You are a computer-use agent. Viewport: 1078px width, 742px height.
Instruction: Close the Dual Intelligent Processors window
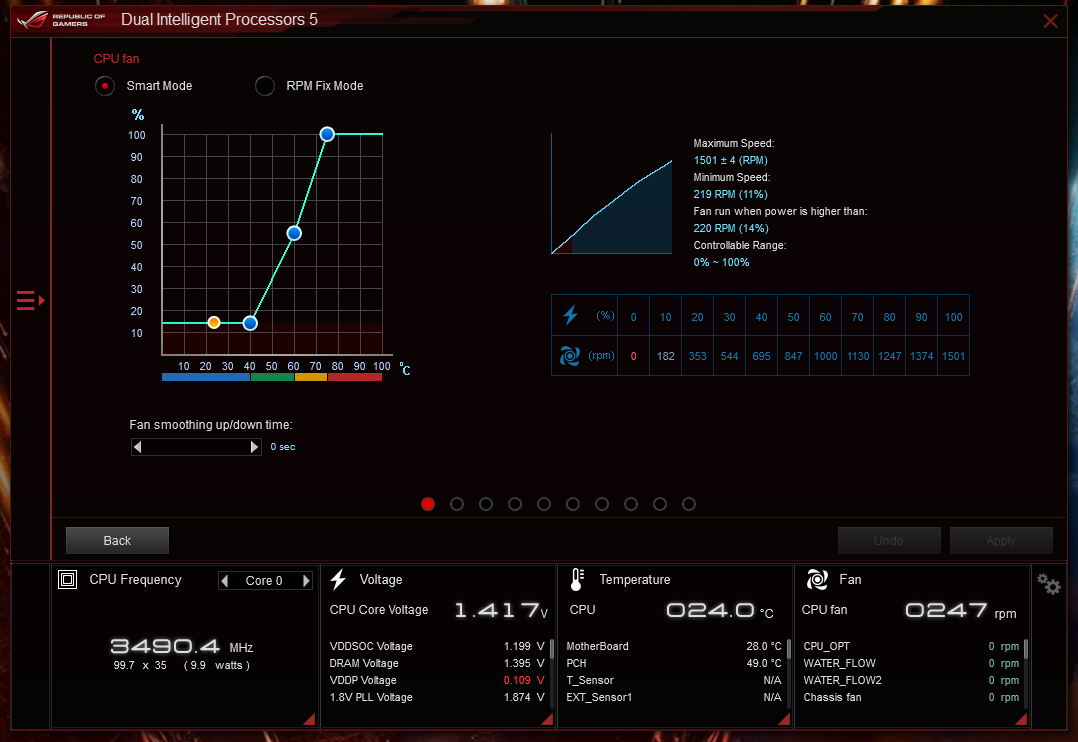pos(1050,21)
